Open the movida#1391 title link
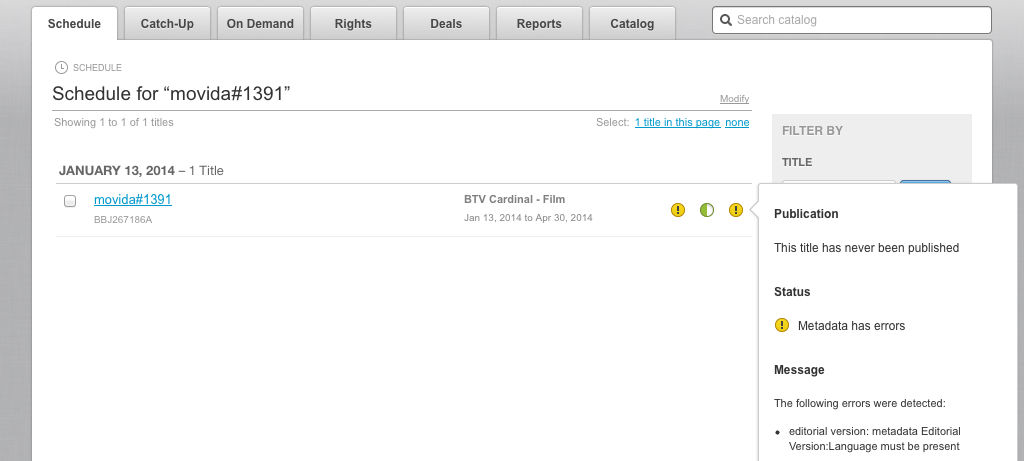The width and height of the screenshot is (1024, 461). pyautogui.click(x=133, y=200)
